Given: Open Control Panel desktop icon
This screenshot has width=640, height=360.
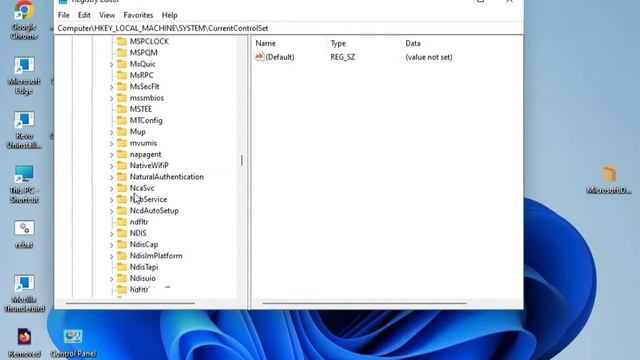Looking at the screenshot, I should [73, 343].
